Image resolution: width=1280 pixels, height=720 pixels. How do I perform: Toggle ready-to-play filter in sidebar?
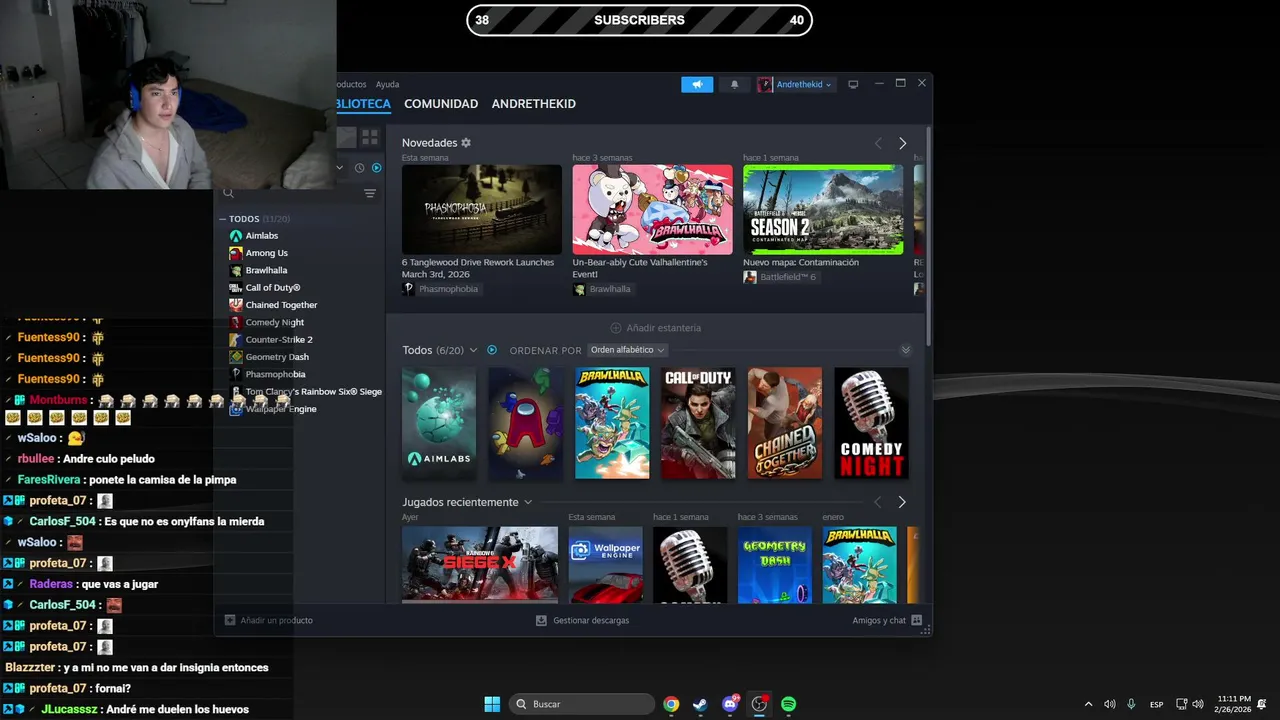pos(377,168)
